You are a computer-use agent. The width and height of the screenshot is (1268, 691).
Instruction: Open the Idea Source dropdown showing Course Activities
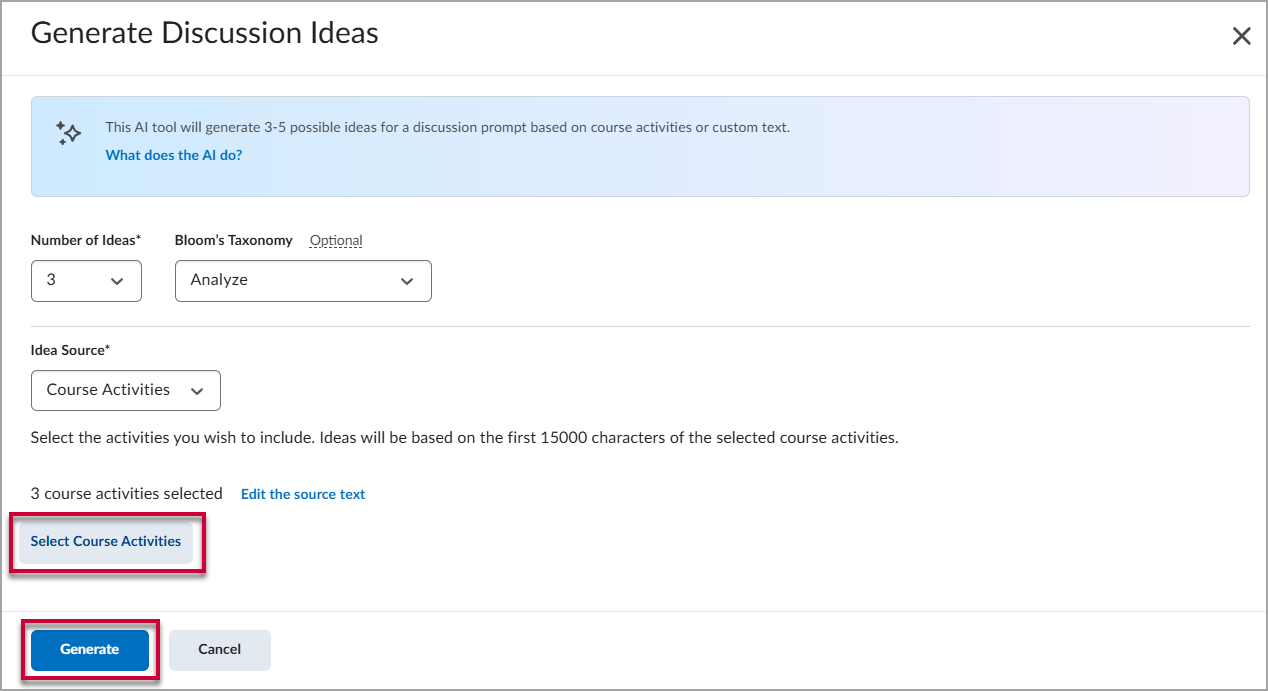126,390
